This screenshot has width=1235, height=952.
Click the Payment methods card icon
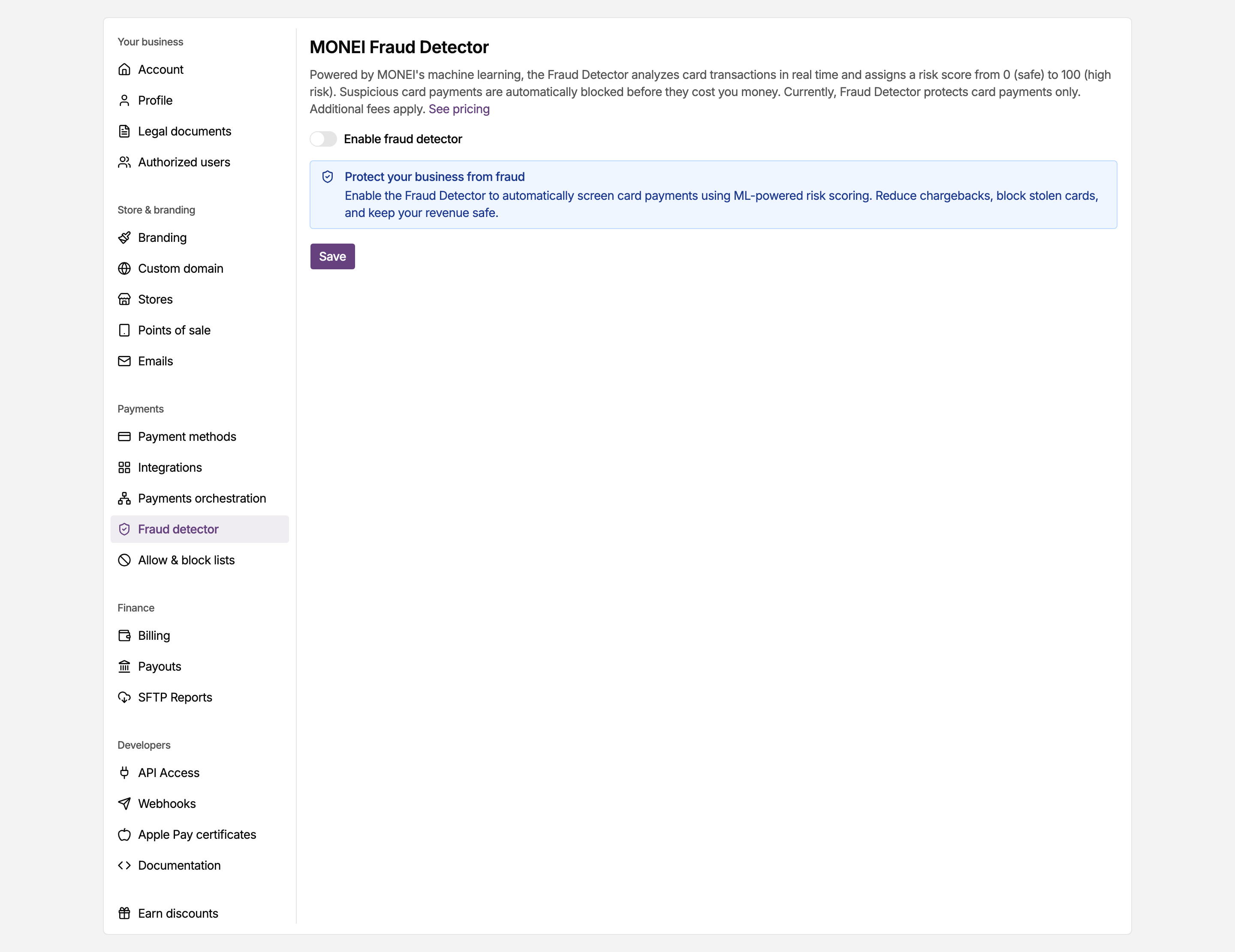pyautogui.click(x=124, y=437)
